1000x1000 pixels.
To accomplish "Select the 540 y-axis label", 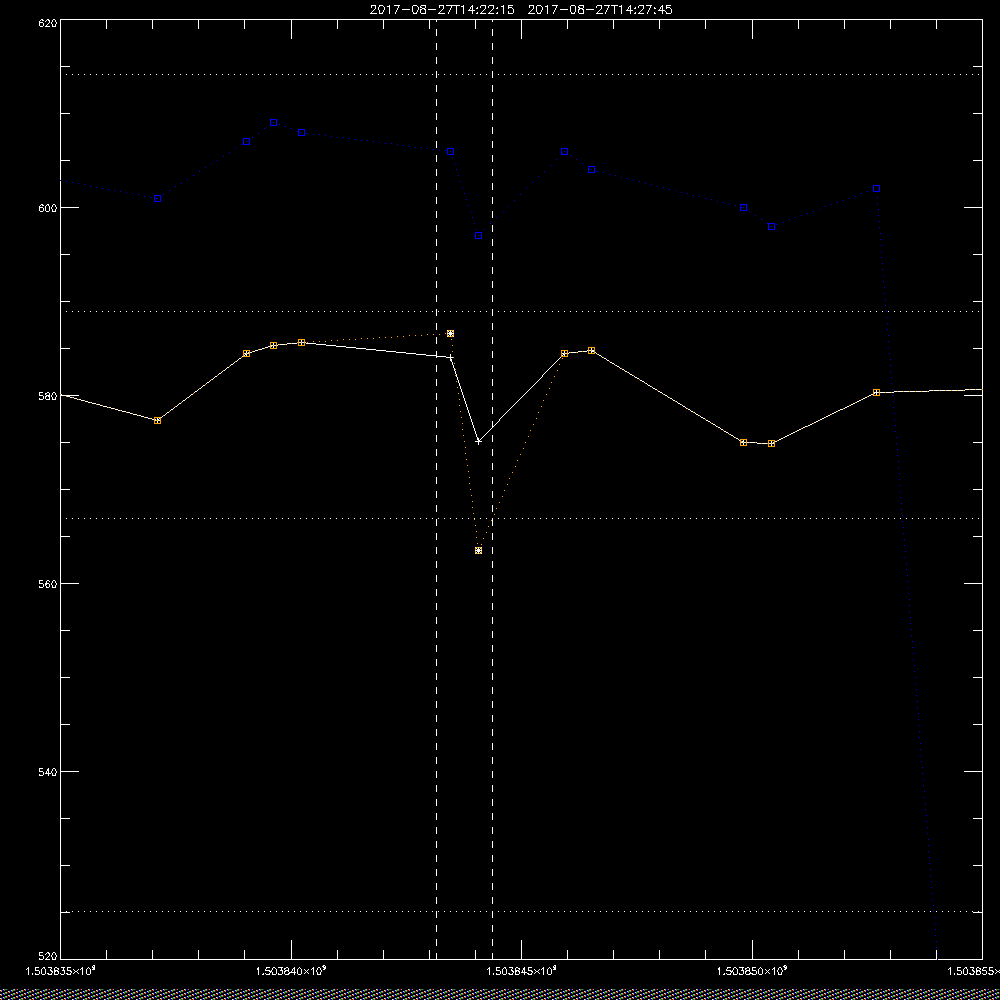I will (48, 772).
